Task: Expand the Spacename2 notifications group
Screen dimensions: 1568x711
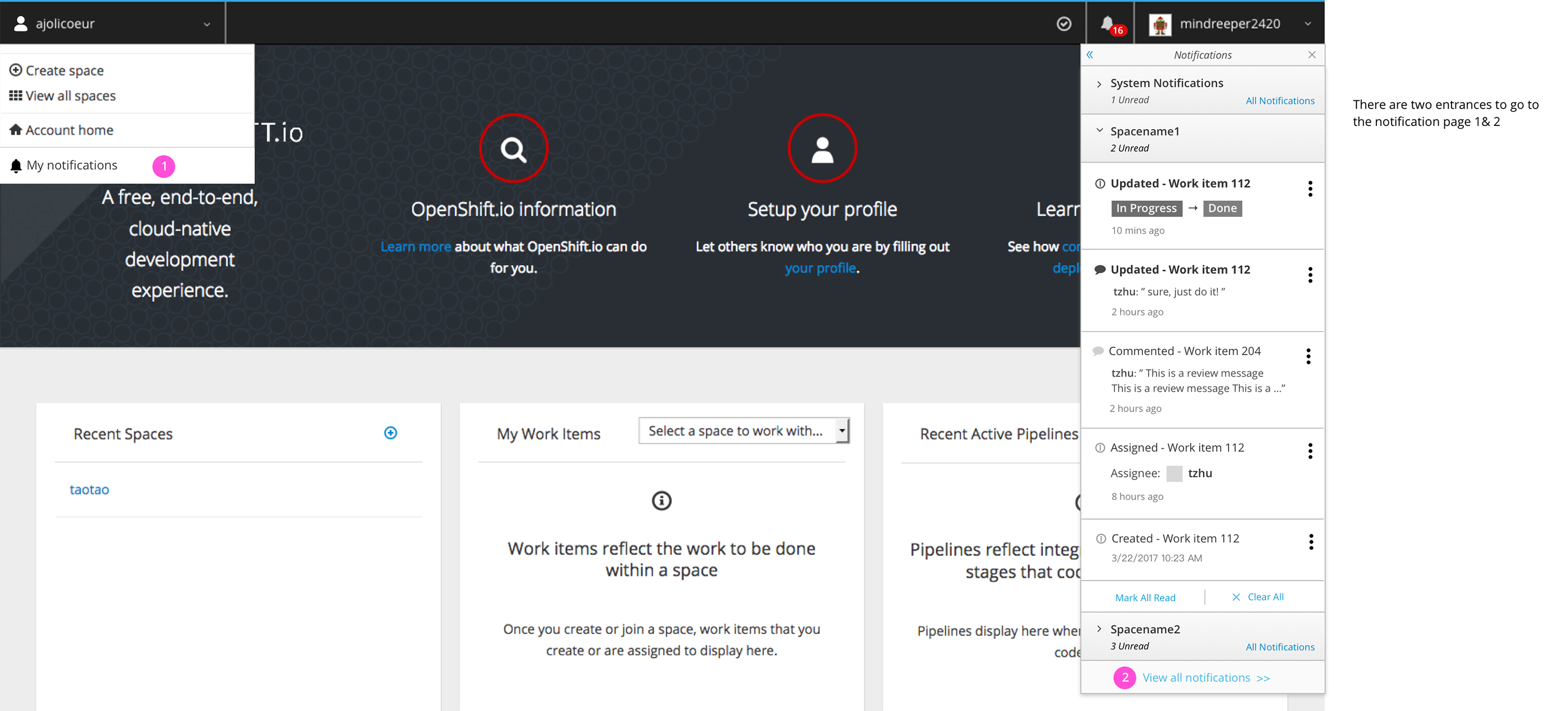Action: [x=1099, y=629]
